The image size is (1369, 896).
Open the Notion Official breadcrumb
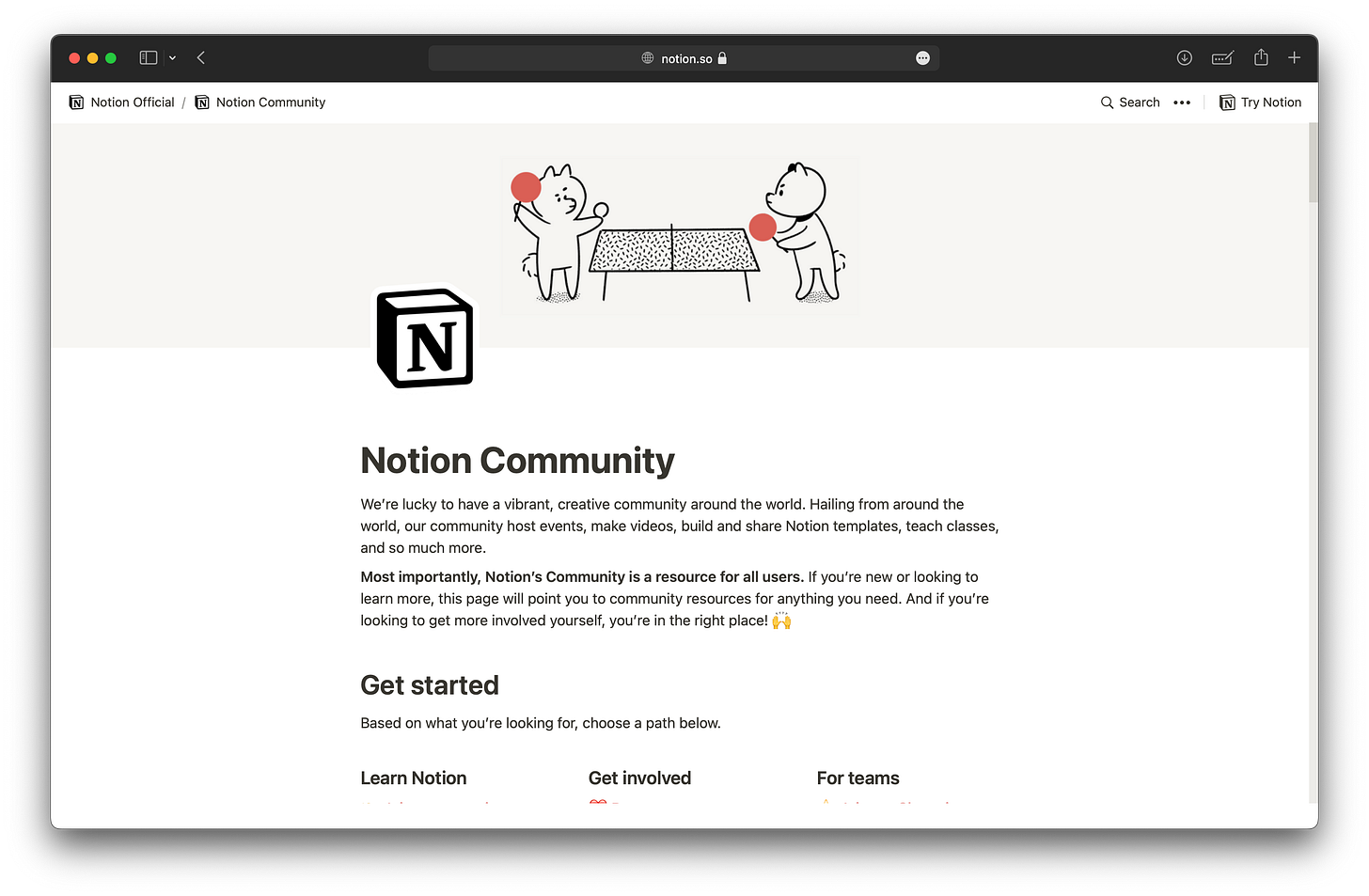pyautogui.click(x=122, y=102)
